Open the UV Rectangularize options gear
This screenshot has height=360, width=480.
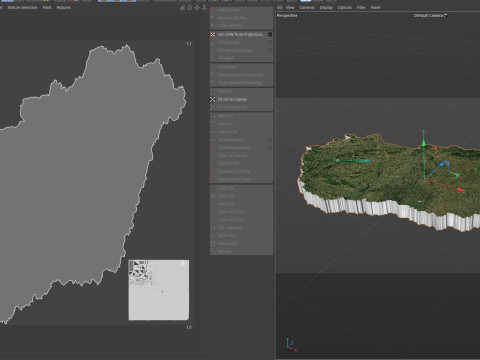click(x=270, y=148)
